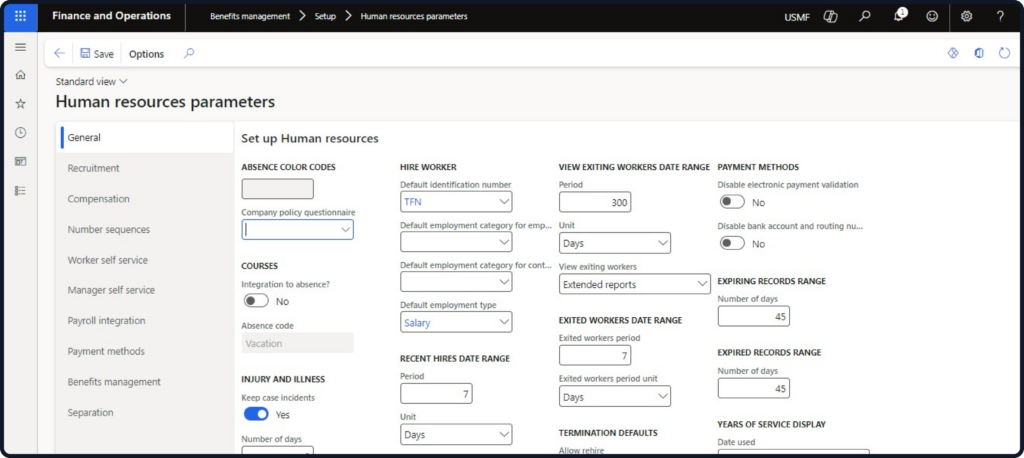Click the back arrow in action pane
The image size is (1024, 458).
pyautogui.click(x=59, y=54)
